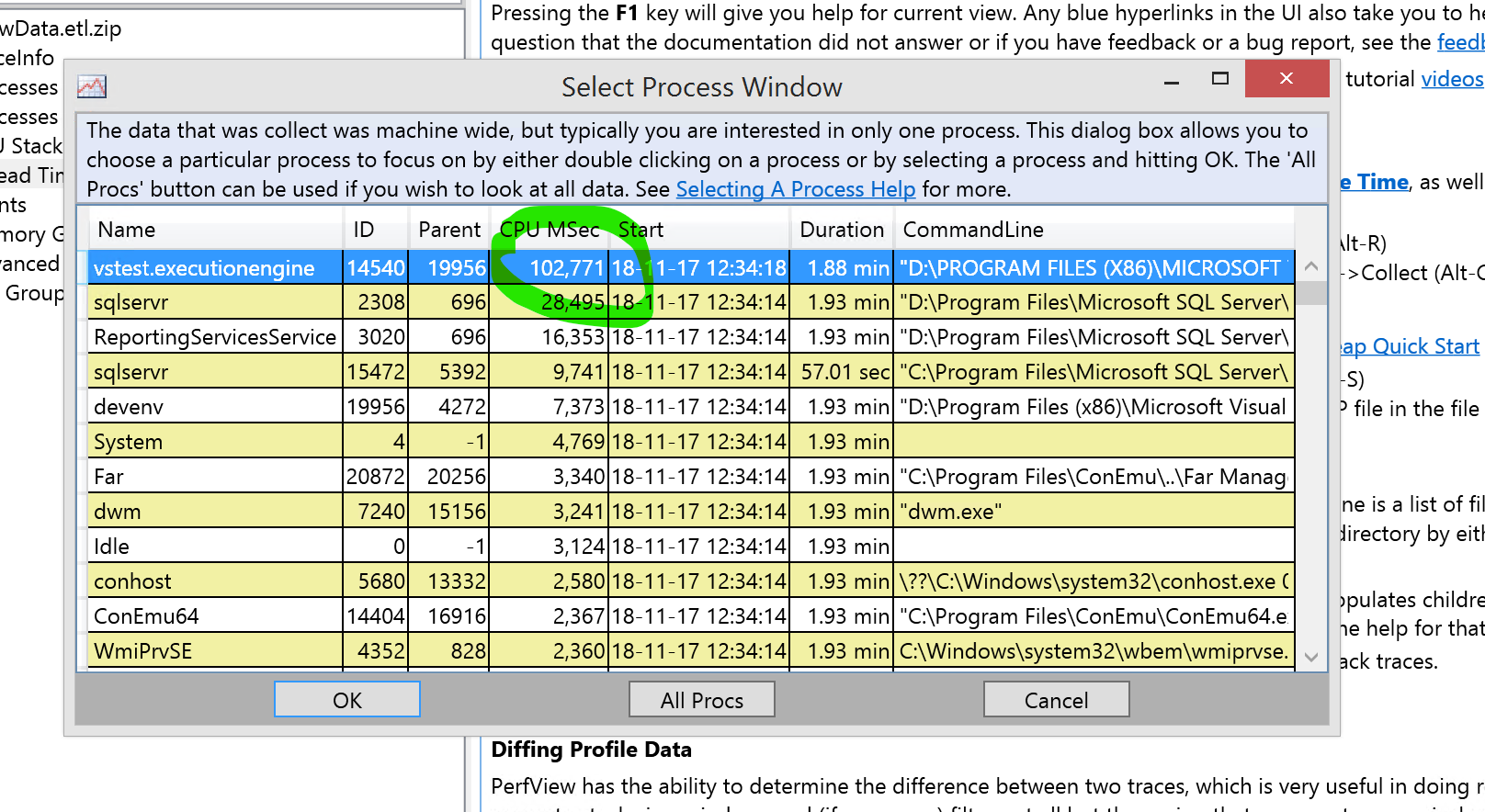The height and width of the screenshot is (812, 1485).
Task: Select the WmiPrvSE process row
Action: click(x=691, y=651)
